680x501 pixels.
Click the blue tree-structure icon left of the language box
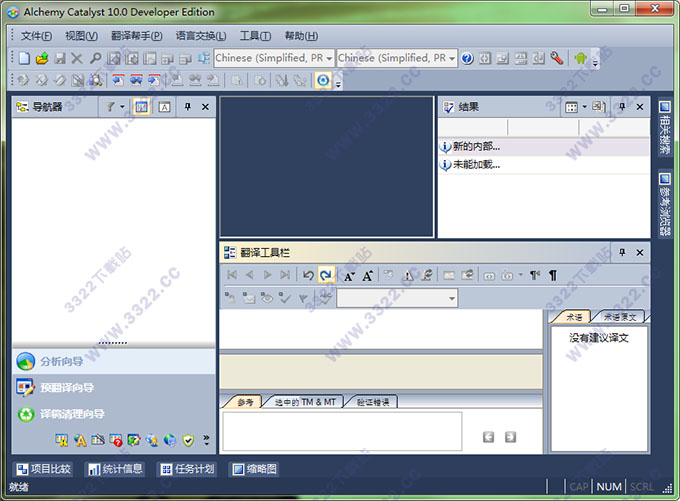(x=203, y=58)
